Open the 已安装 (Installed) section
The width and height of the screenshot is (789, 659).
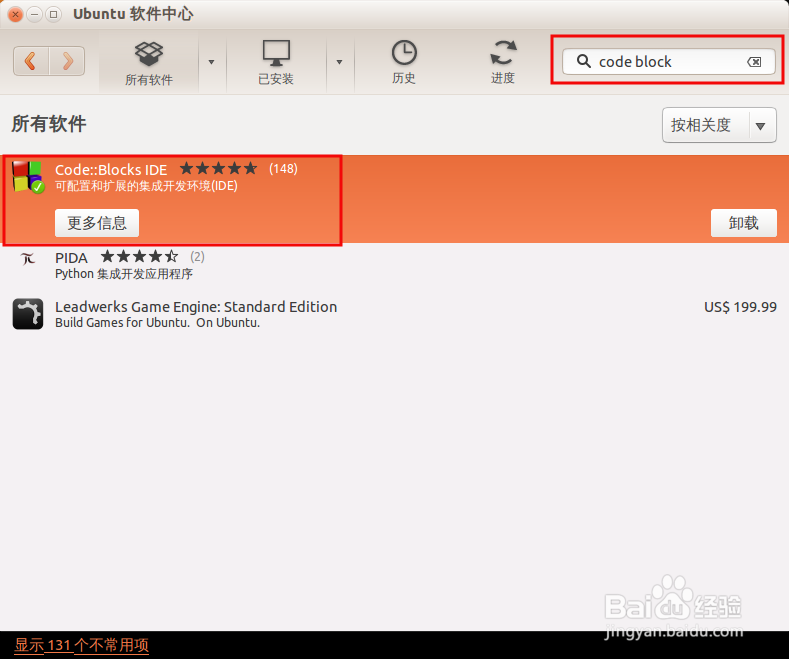276,63
